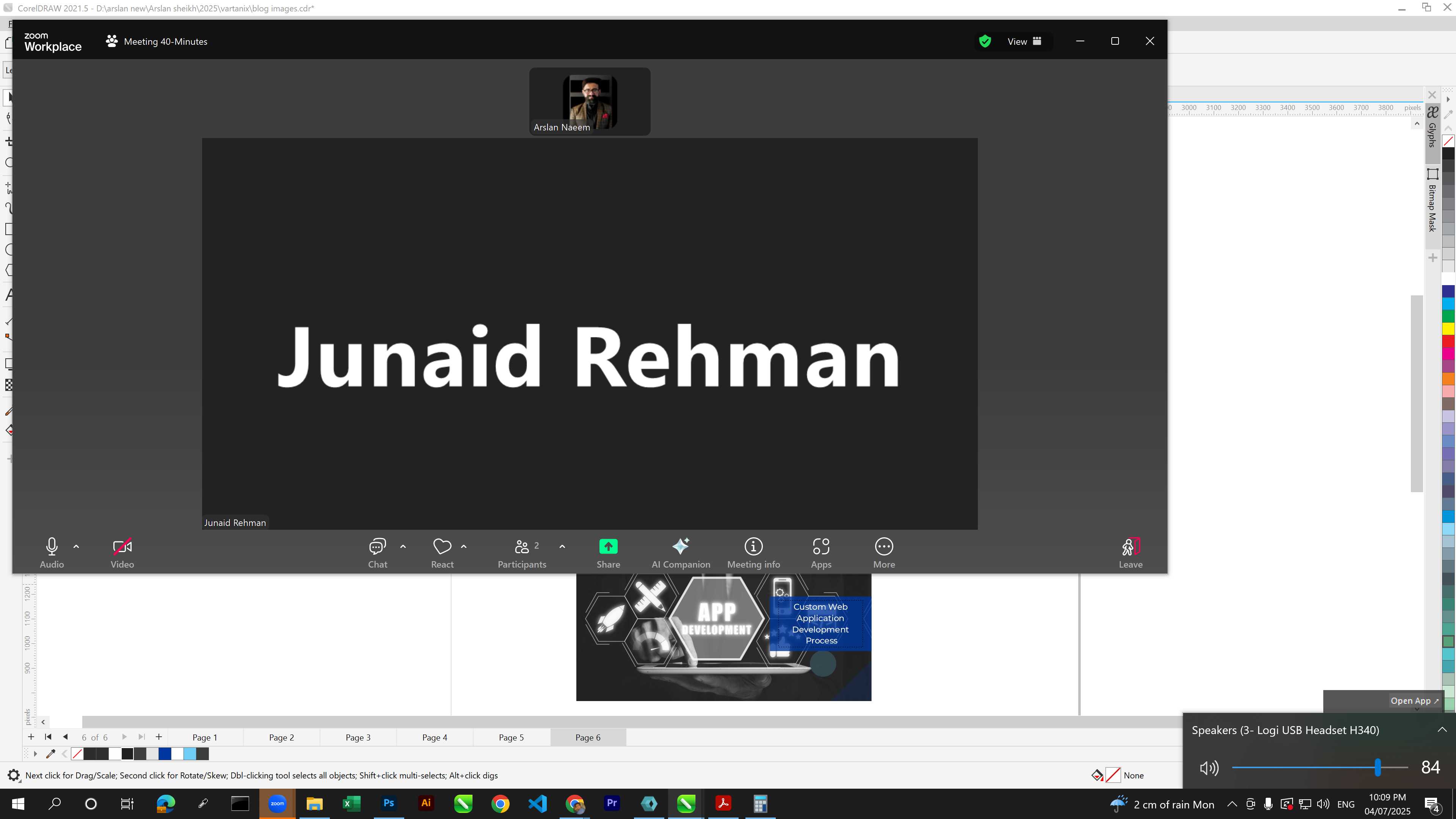This screenshot has width=1456, height=819.
Task: Click the green encryption shield icon
Action: coord(985,41)
